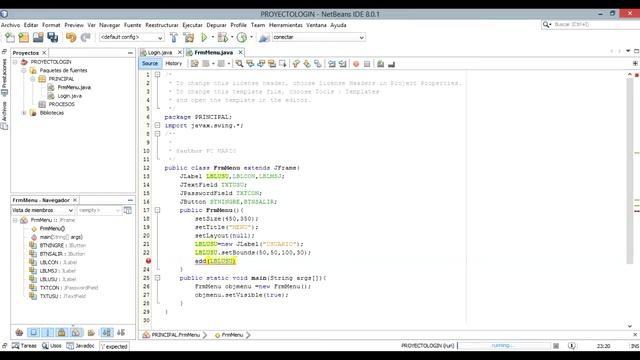Viewport: 640px width, 360px height.
Task: Open Javadoc window from status bar
Action: tap(80, 346)
